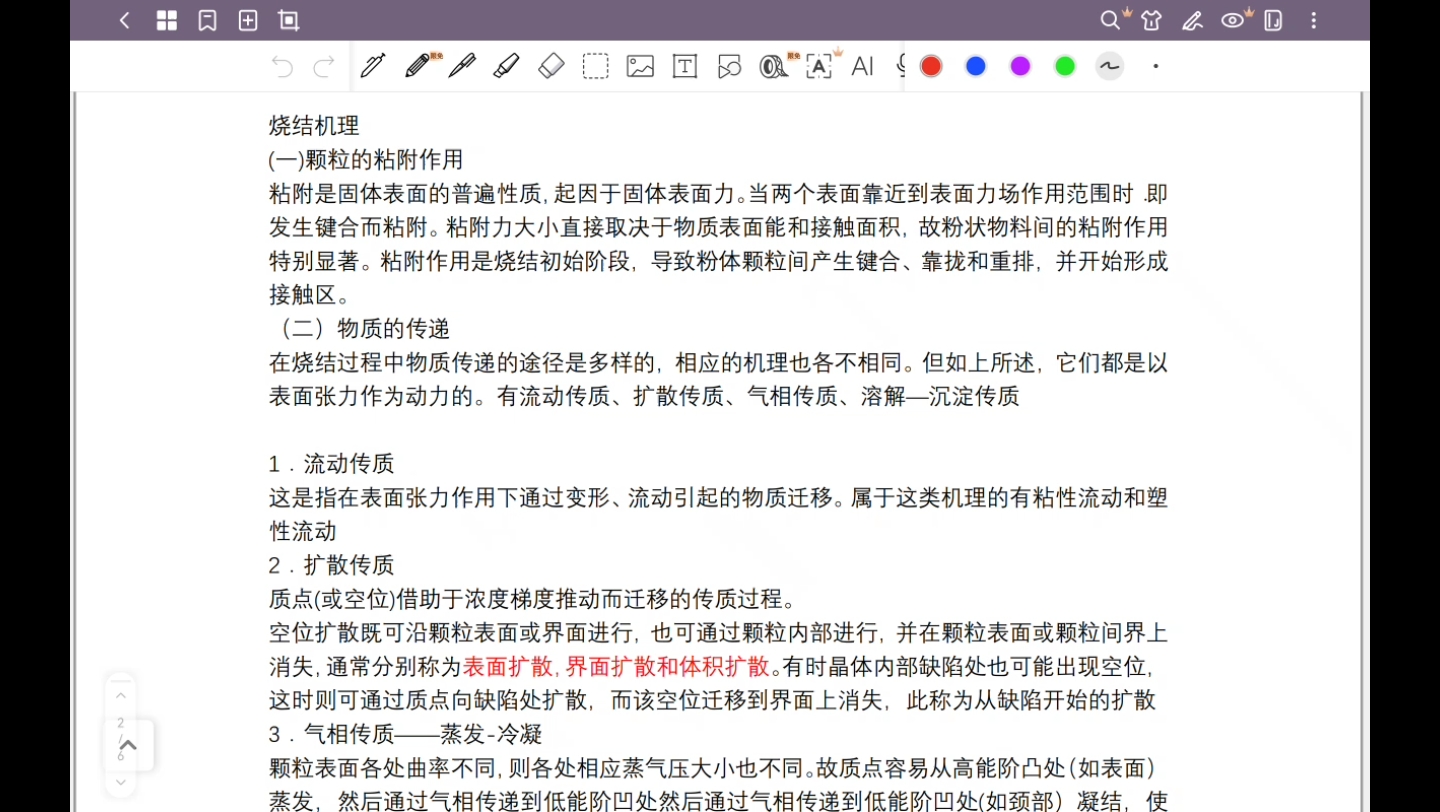Insert a text box
The height and width of the screenshot is (812, 1440).
[685, 67]
